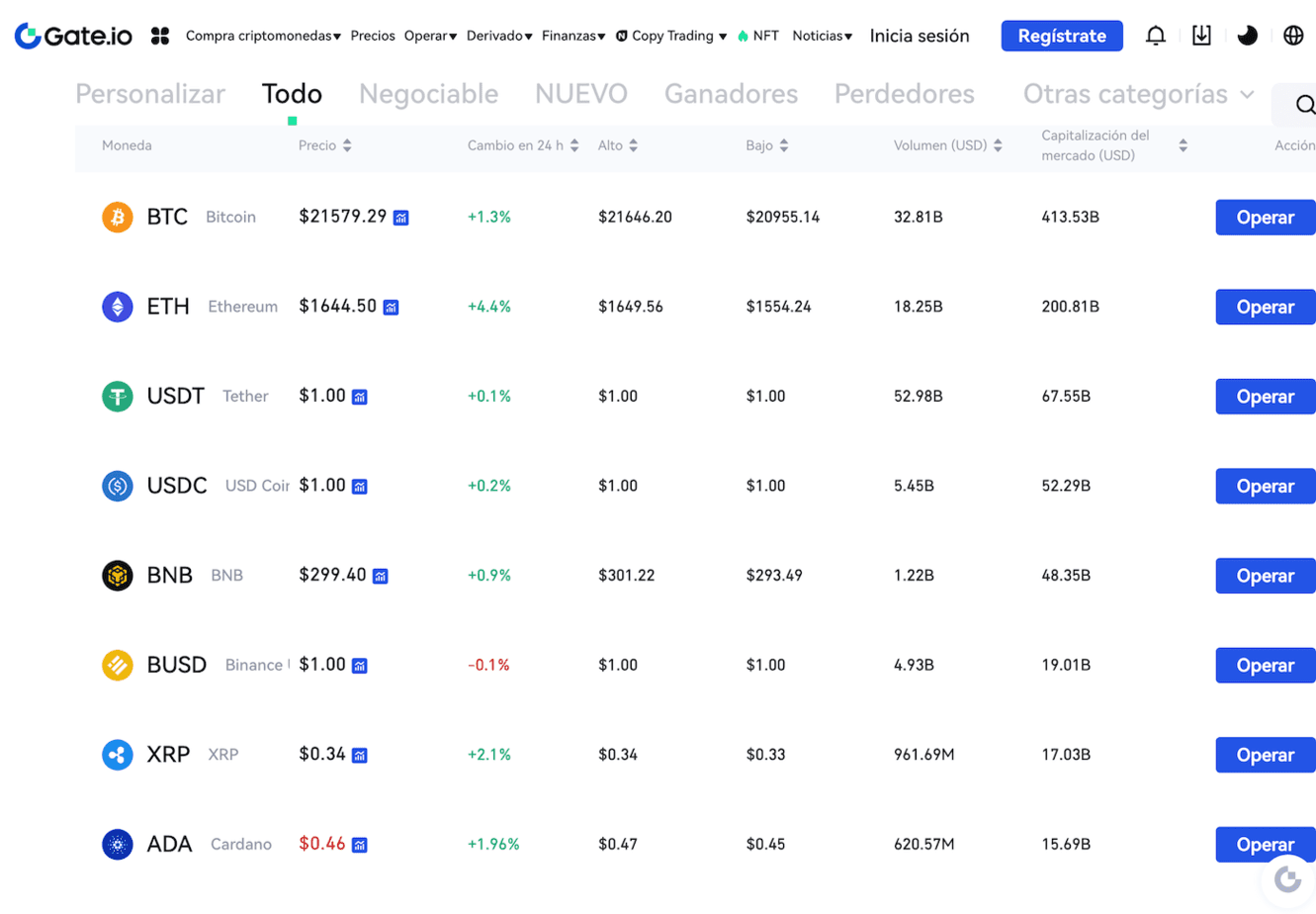Click Operar button for XRP

click(x=1266, y=755)
